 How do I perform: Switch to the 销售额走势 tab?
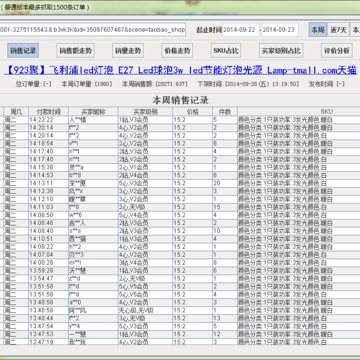75,51
